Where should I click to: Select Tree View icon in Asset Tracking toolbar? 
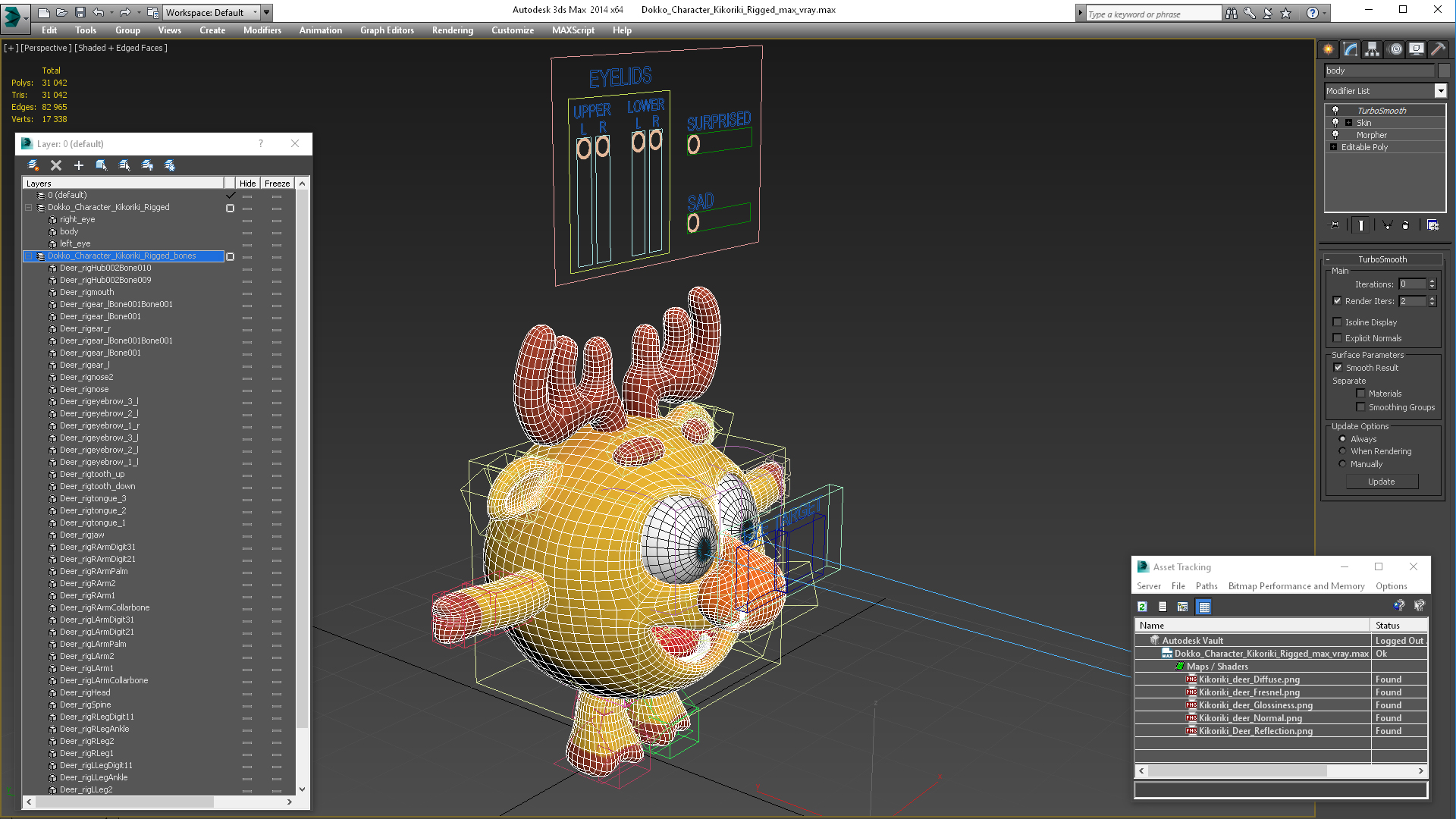(1183, 606)
